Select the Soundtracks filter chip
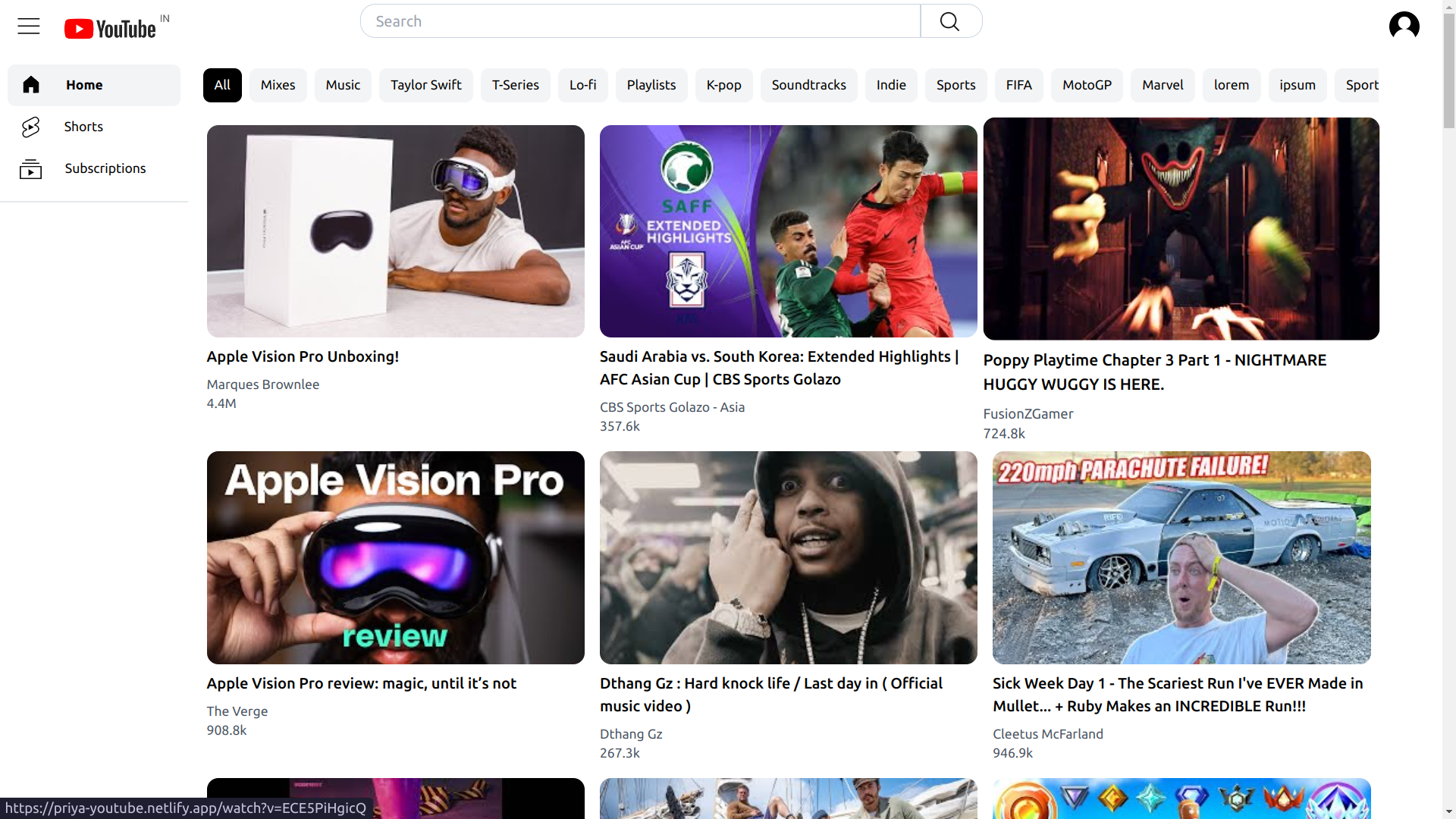Viewport: 1456px width, 819px height. coord(809,85)
